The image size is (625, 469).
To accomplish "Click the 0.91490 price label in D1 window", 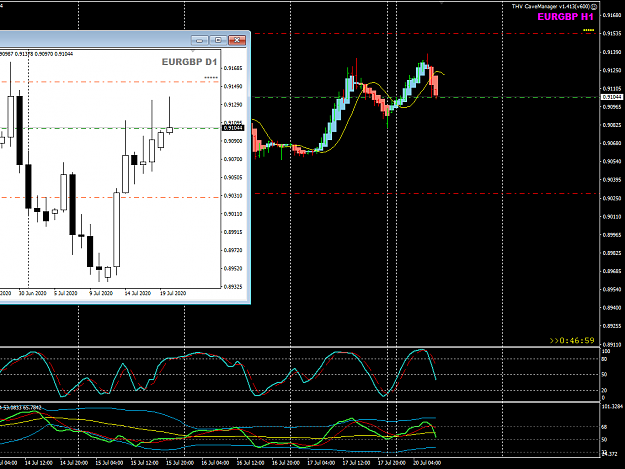I will (x=233, y=86).
